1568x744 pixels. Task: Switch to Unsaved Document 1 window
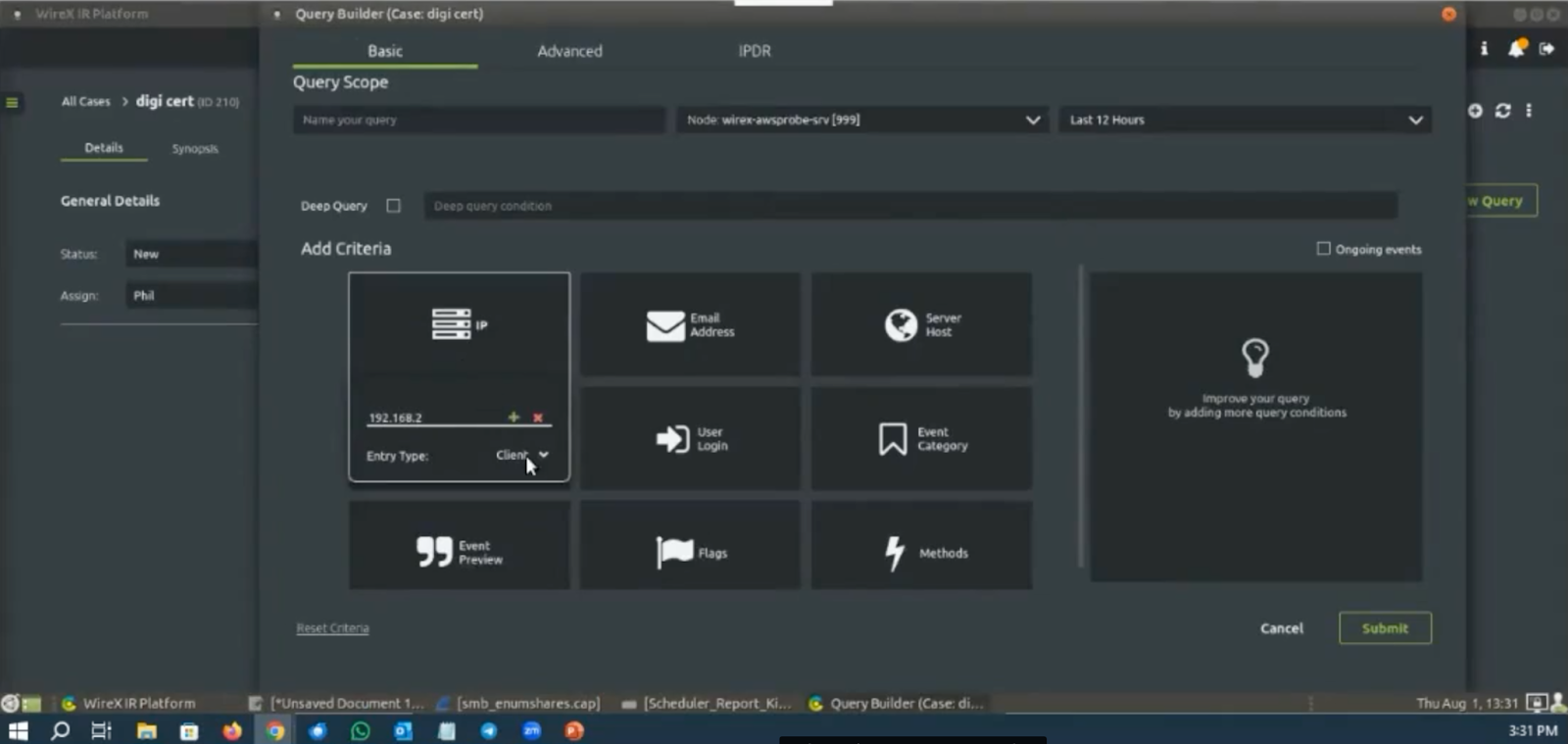tap(337, 703)
